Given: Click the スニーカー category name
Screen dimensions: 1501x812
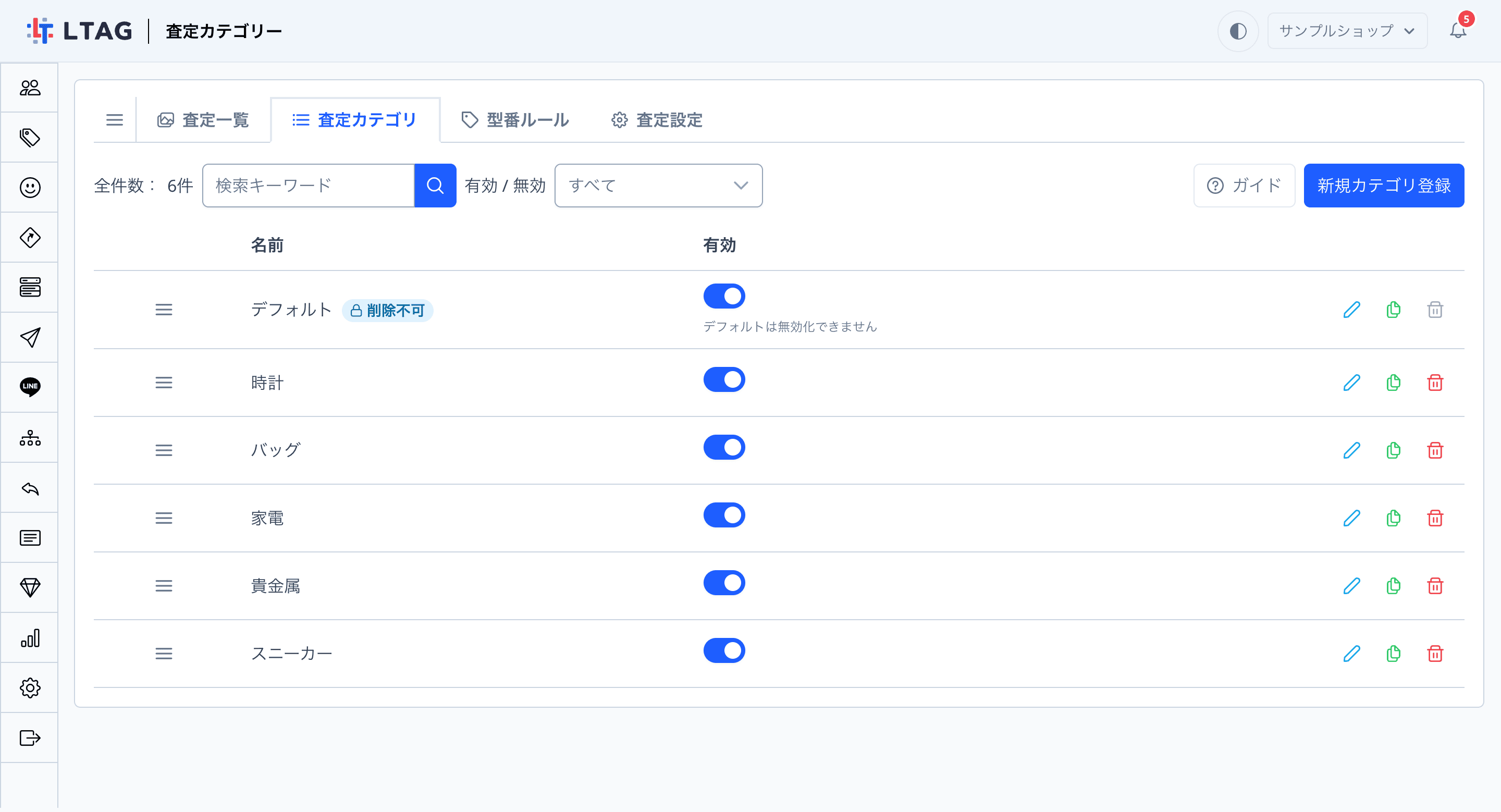Looking at the screenshot, I should pyautogui.click(x=291, y=654).
